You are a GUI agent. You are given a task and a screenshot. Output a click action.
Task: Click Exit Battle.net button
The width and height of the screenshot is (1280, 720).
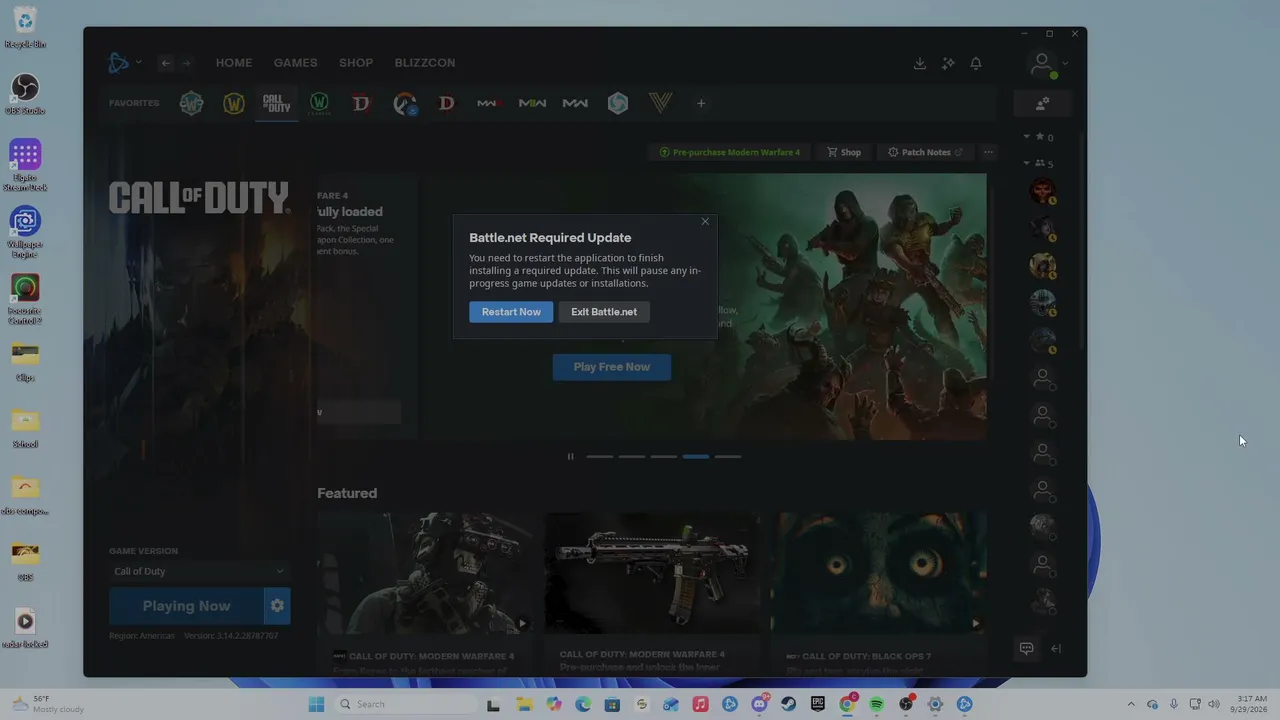click(x=604, y=312)
